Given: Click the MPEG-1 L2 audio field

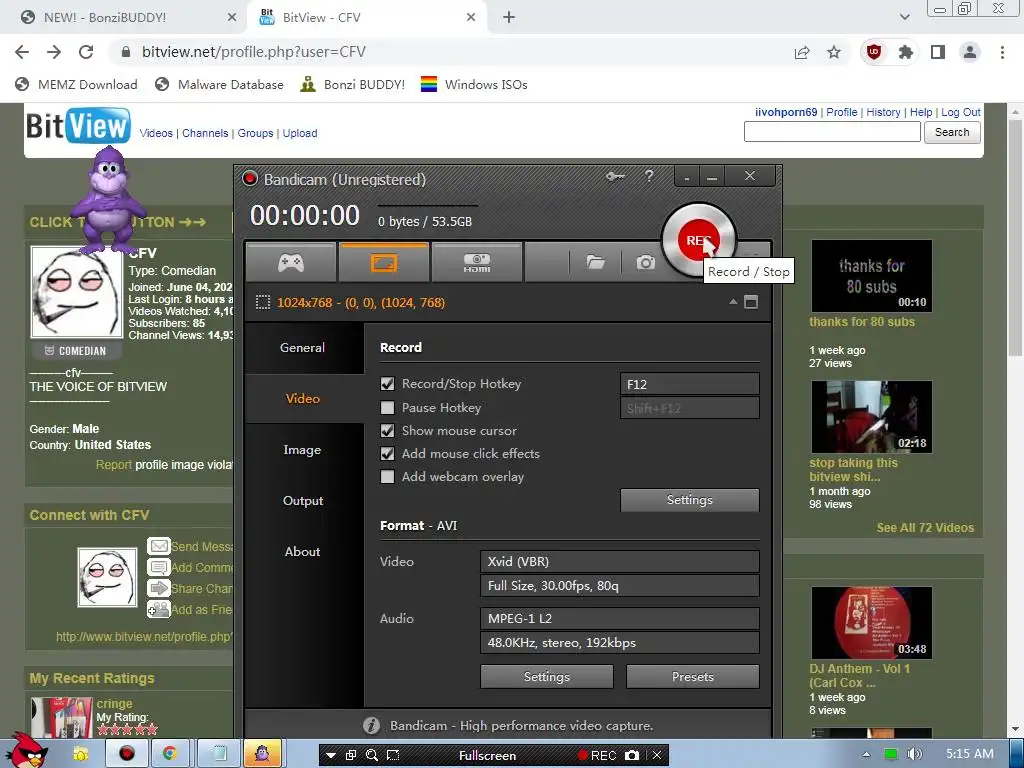Looking at the screenshot, I should tap(620, 618).
